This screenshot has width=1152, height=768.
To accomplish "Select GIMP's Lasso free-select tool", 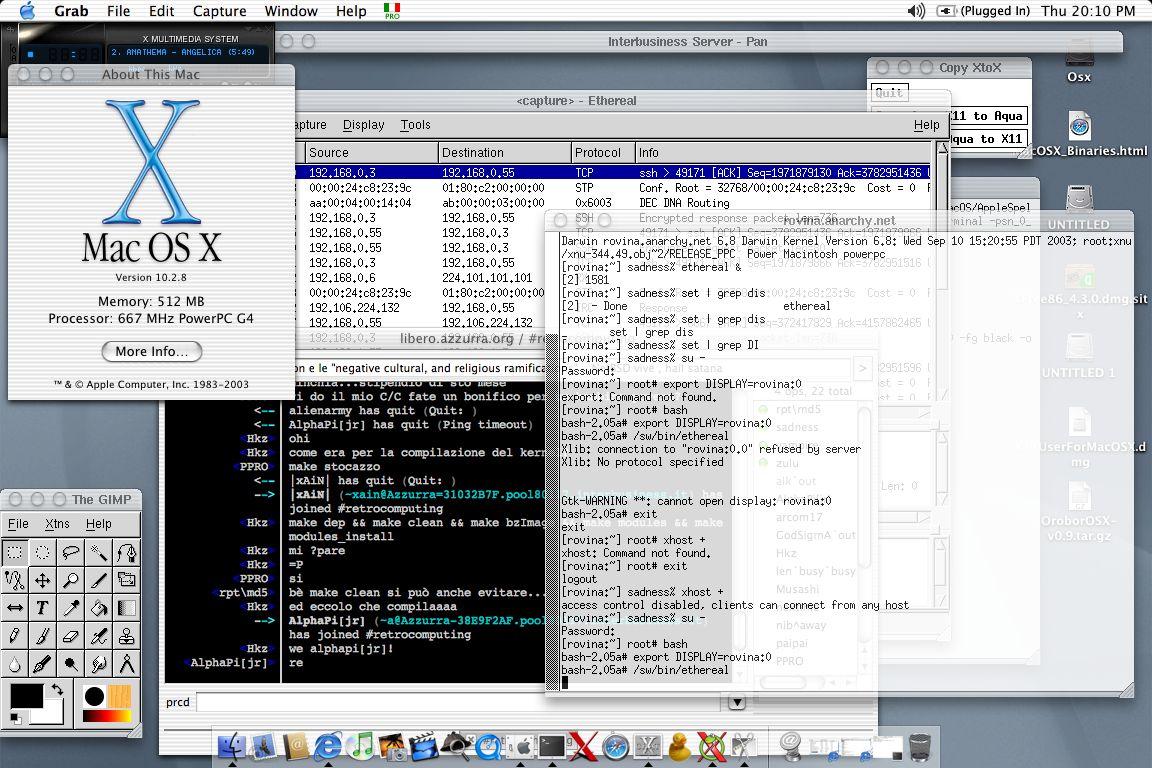I will [71, 553].
